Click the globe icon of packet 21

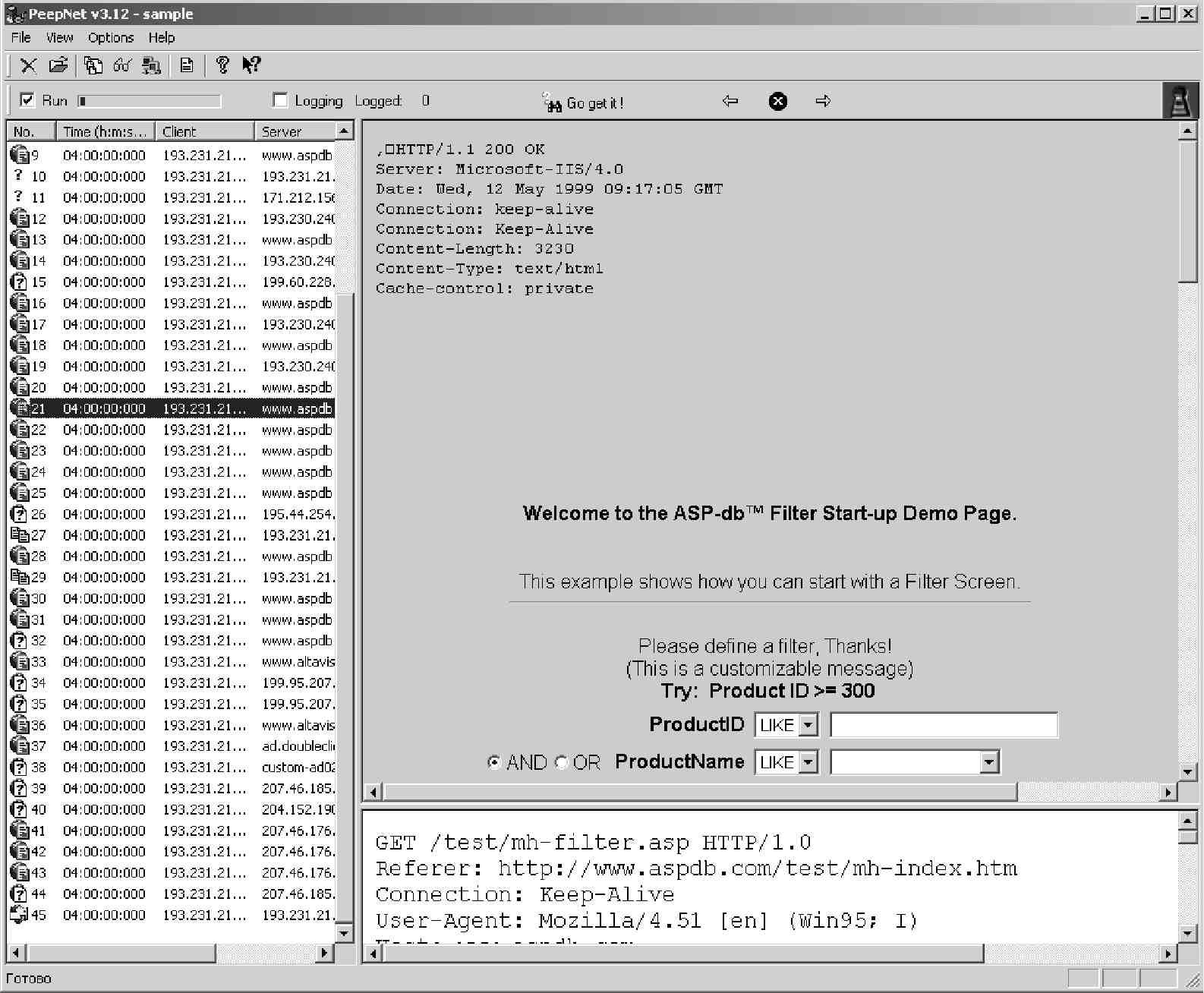click(x=20, y=408)
